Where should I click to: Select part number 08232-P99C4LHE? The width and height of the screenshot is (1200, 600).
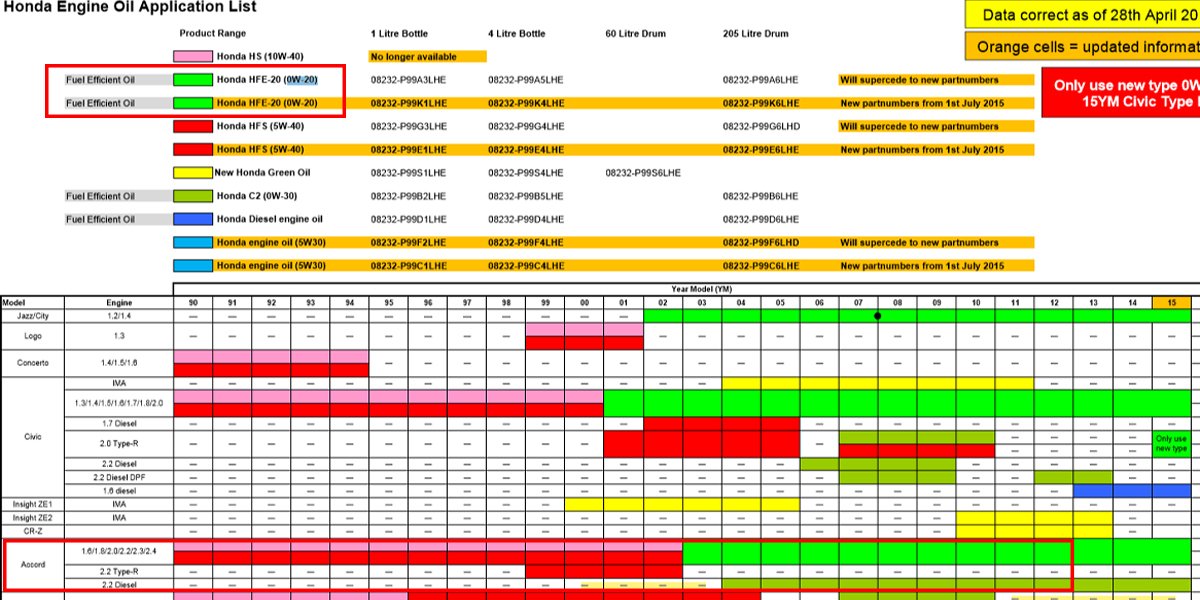click(526, 266)
